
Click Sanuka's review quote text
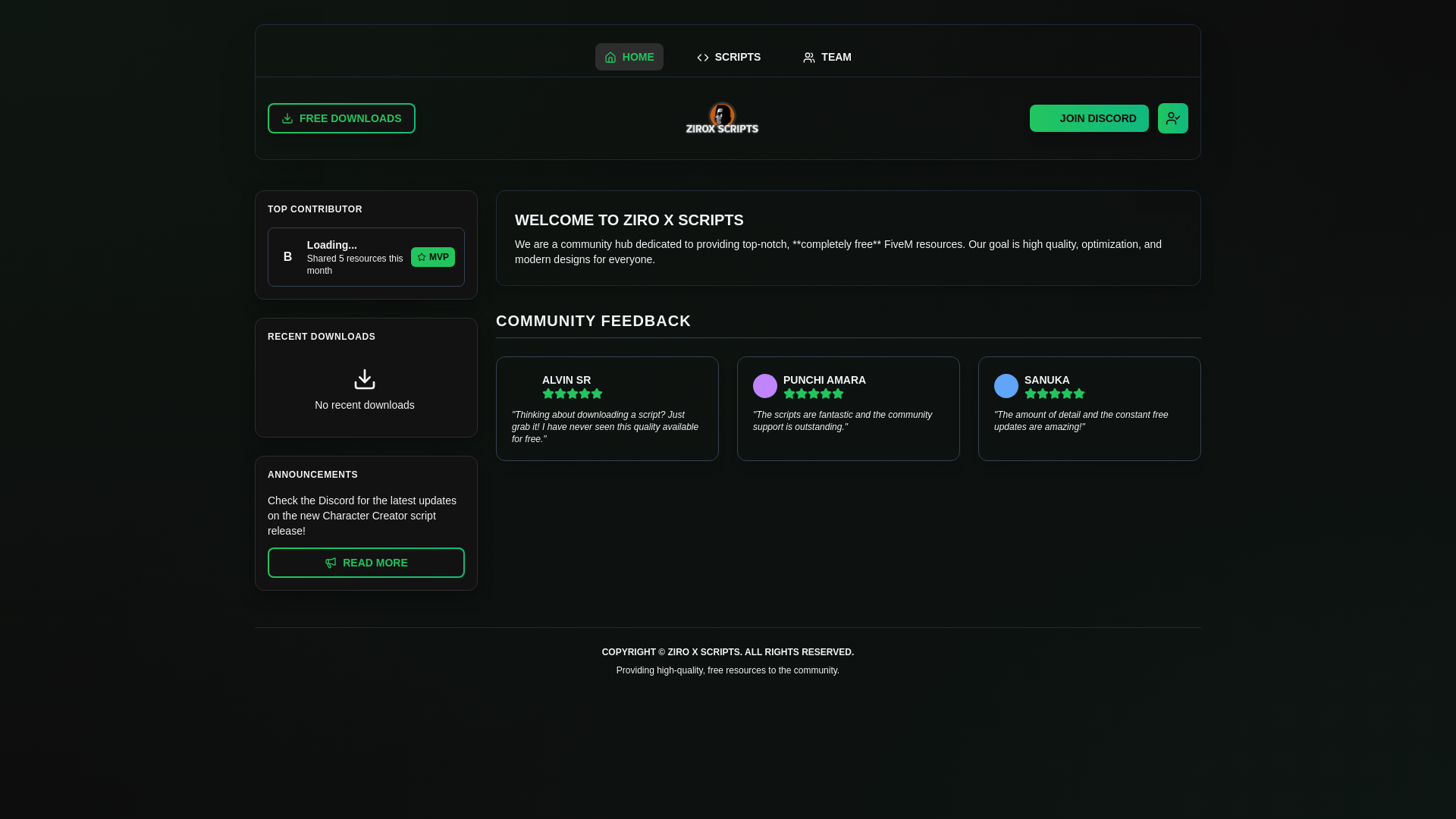tap(1081, 421)
